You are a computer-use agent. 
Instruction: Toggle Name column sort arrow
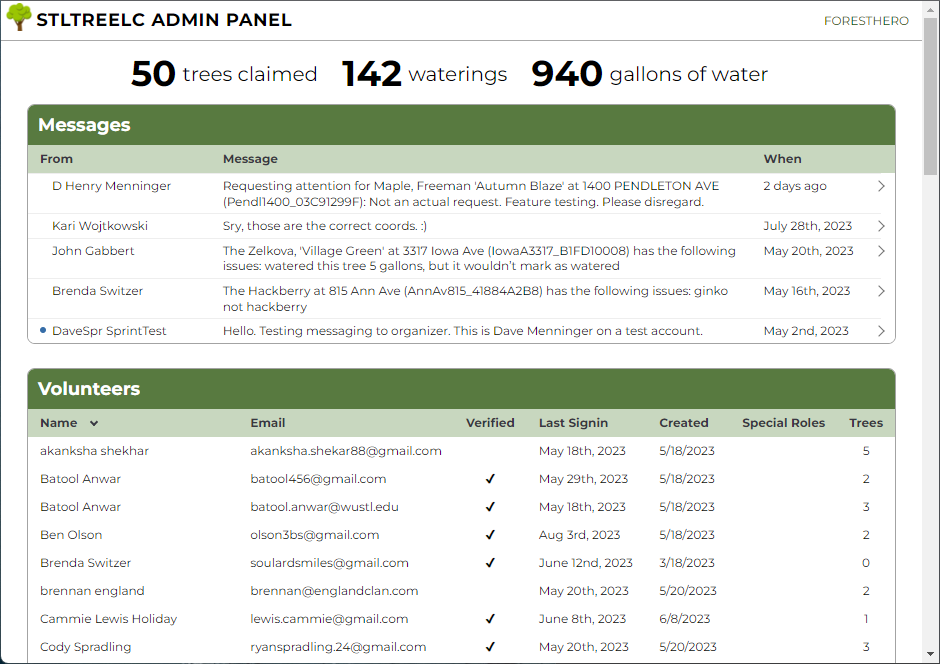(94, 424)
